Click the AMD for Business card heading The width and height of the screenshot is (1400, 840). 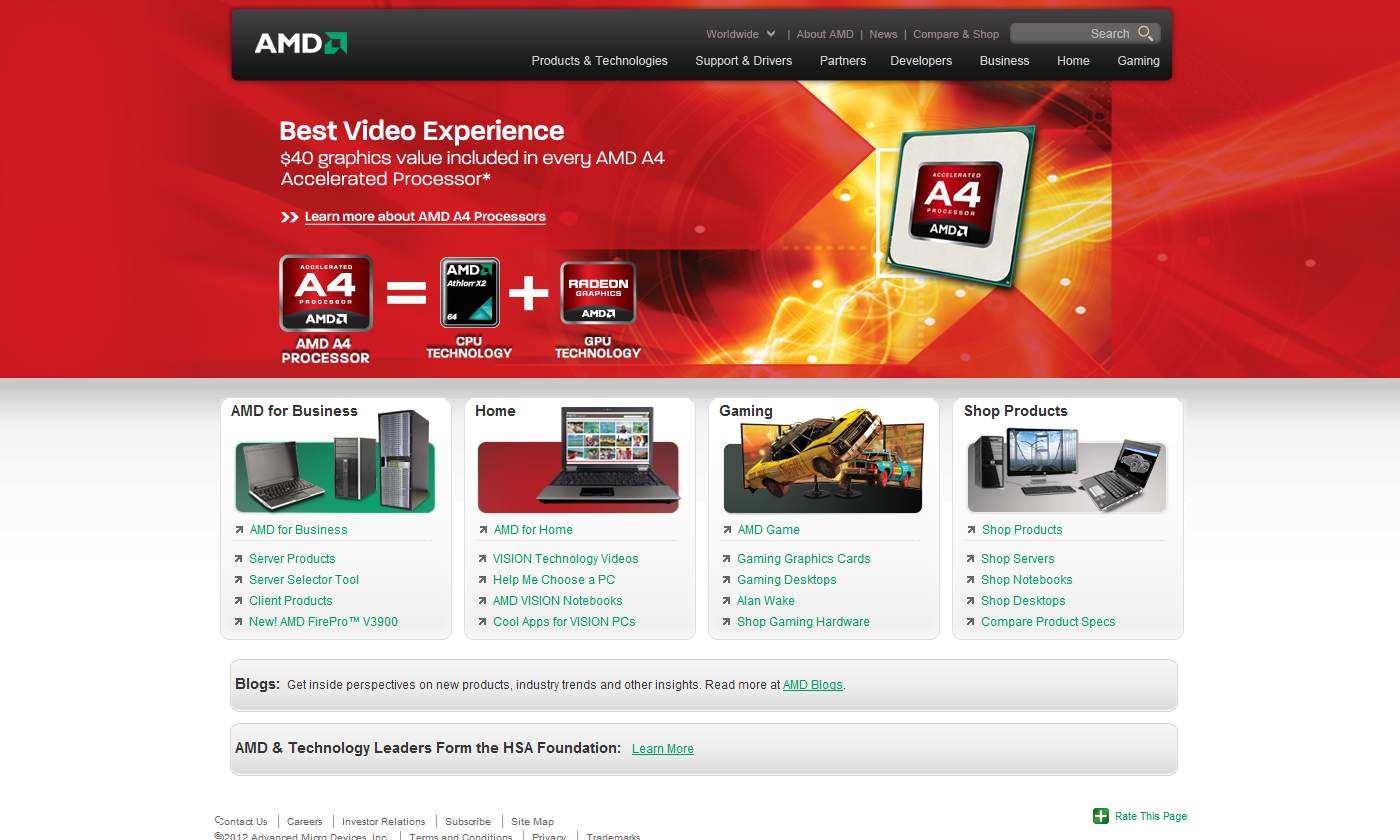point(294,411)
